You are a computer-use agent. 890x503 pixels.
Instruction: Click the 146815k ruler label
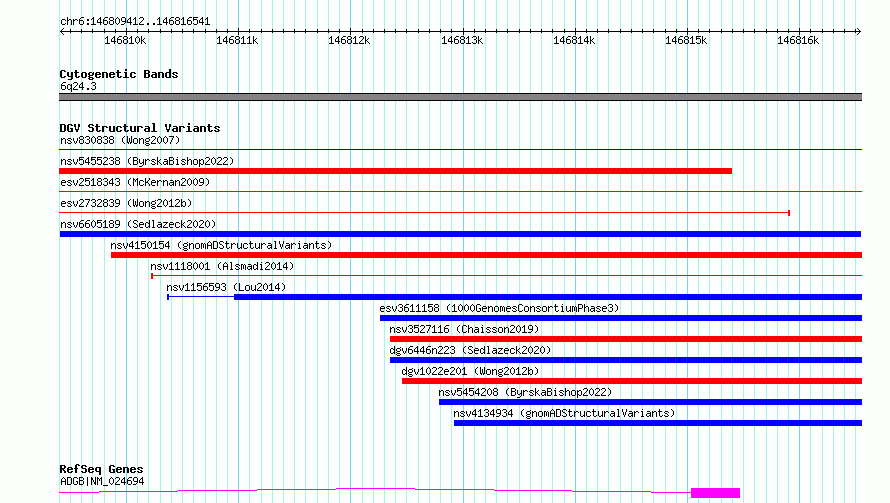click(686, 40)
